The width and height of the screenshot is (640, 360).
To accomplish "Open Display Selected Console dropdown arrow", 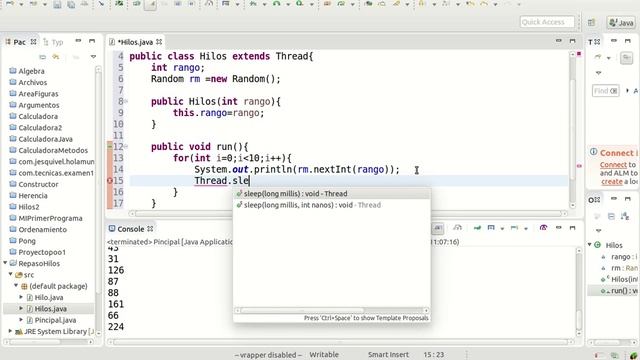I will [x=502, y=228].
